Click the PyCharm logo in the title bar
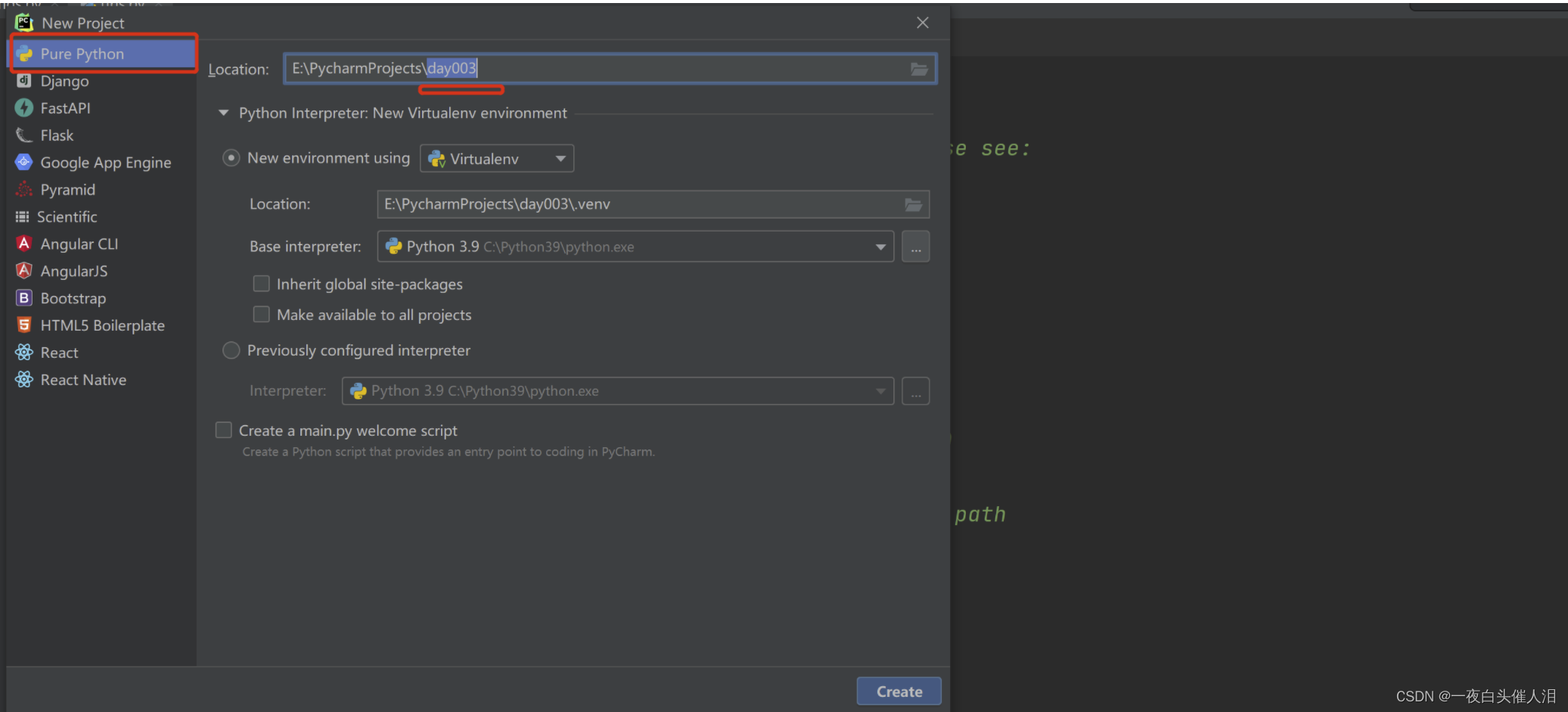The width and height of the screenshot is (1568, 712). pos(24,23)
